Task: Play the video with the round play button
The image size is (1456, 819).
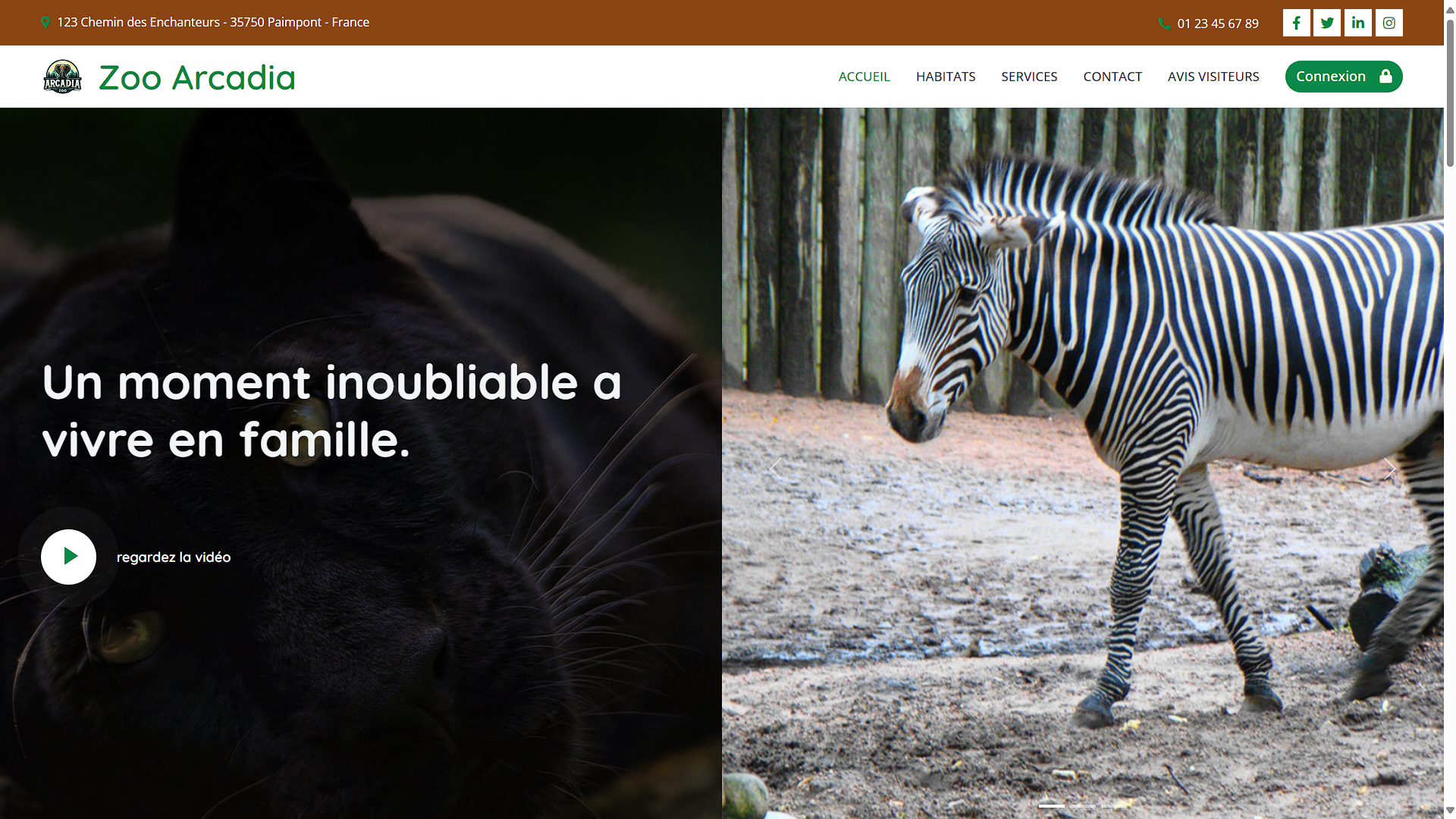Action: coord(68,557)
